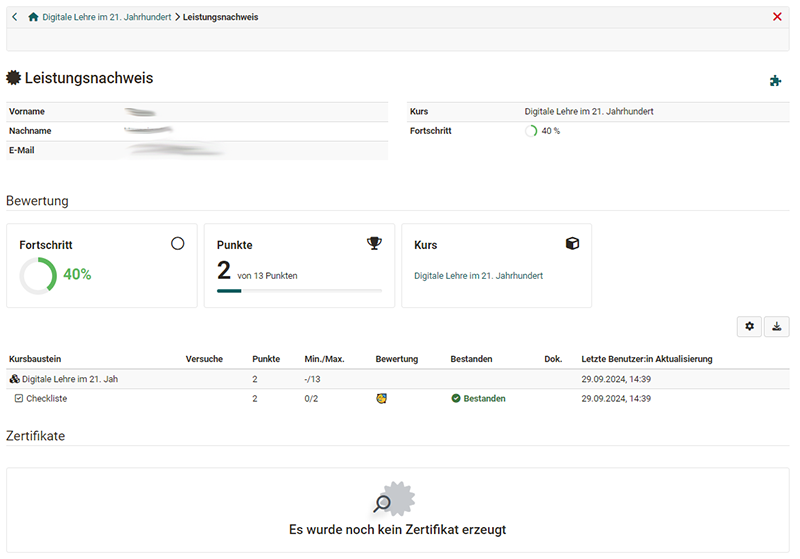Click the Bewertung badge icon for Checkliste
The height and width of the screenshot is (559, 800).
[x=381, y=398]
